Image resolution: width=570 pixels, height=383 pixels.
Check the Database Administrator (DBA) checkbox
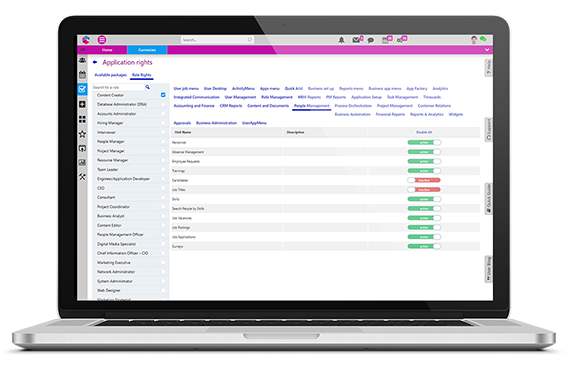(163, 104)
